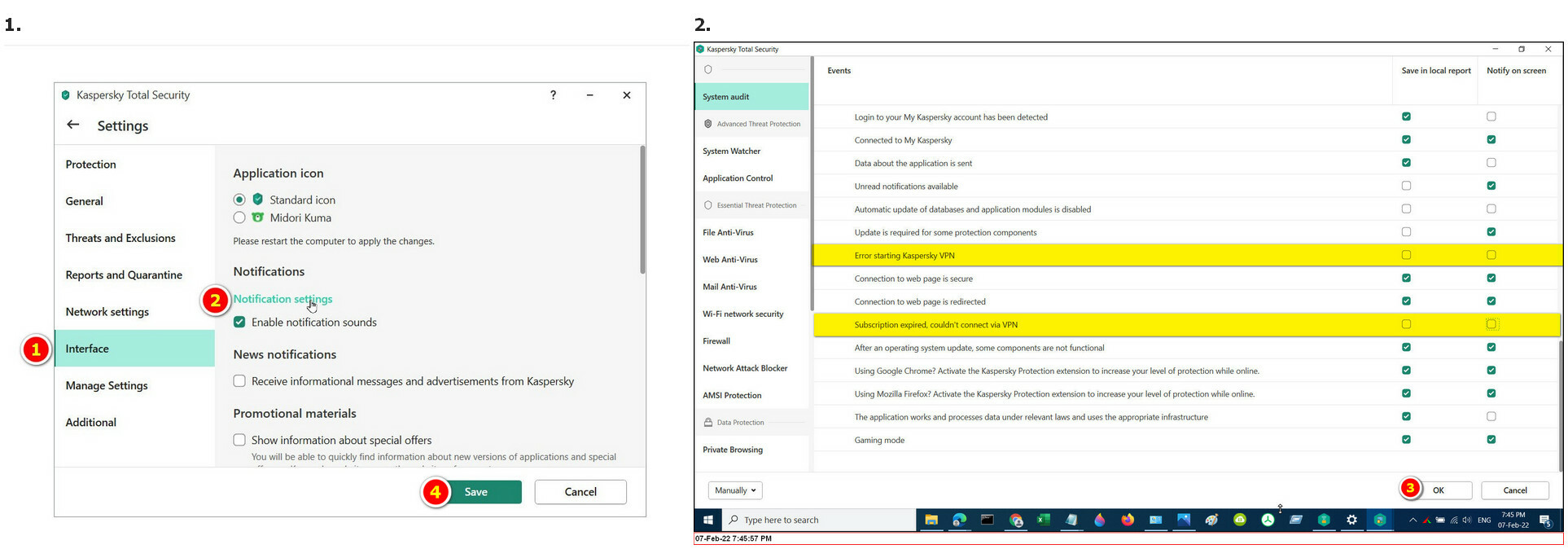The width and height of the screenshot is (1568, 549).
Task: Click the active Kaspersky Total Security taskbar icon
Action: pos(1380,520)
